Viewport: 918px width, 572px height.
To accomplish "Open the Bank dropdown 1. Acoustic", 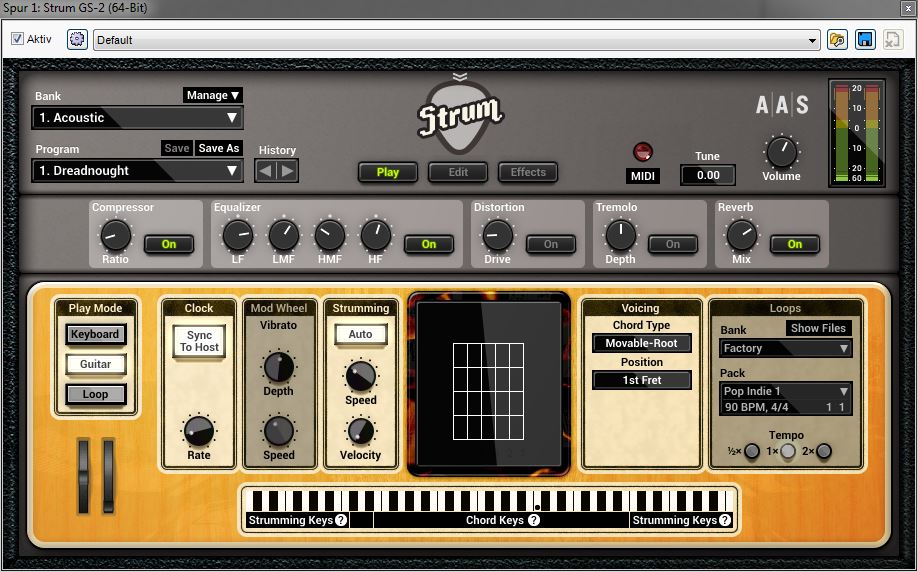I will 138,118.
